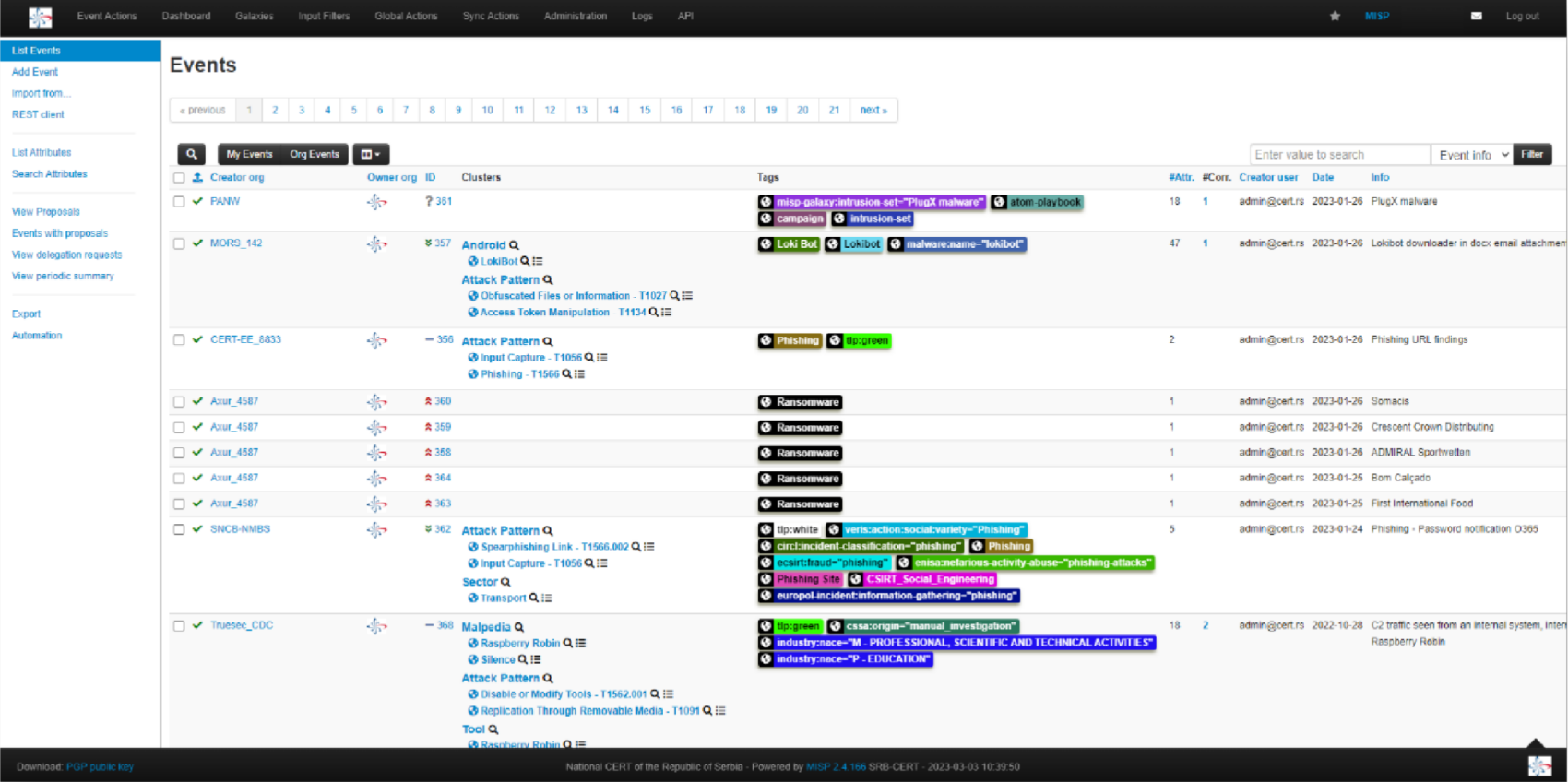Viewport: 1568px width, 782px height.
Task: Click the magnifier beside Phishing - T1566
Action: [567, 374]
